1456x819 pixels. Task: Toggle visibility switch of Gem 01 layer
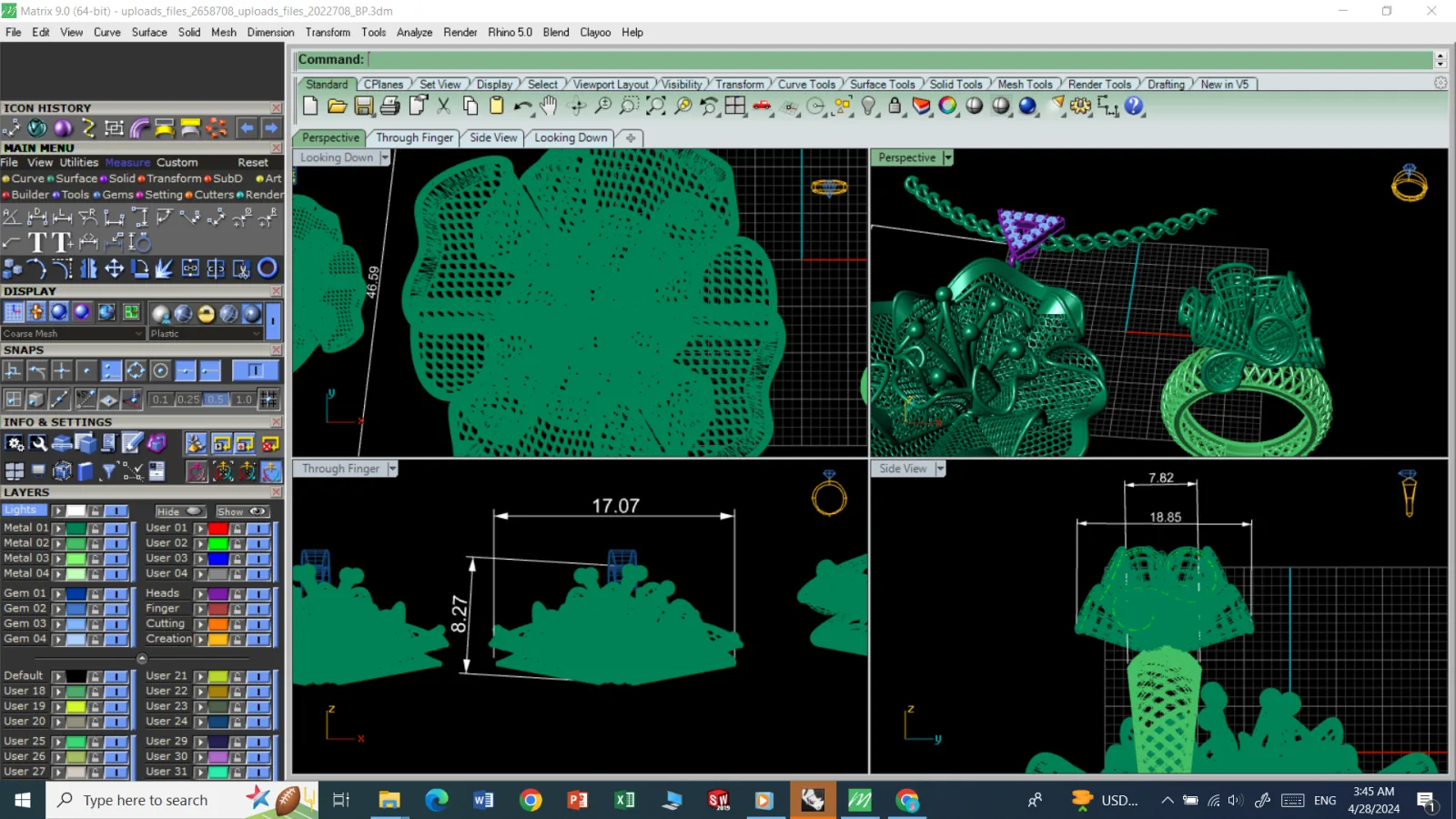[116, 593]
